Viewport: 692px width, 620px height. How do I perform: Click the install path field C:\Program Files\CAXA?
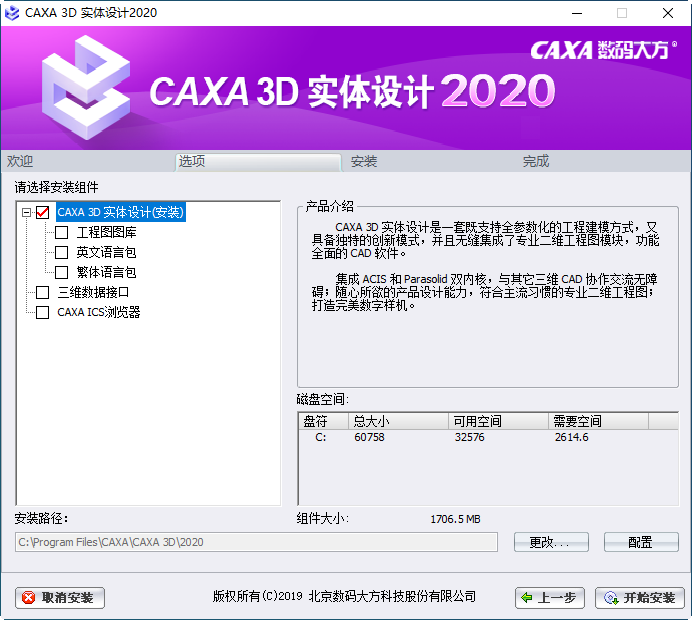point(256,542)
